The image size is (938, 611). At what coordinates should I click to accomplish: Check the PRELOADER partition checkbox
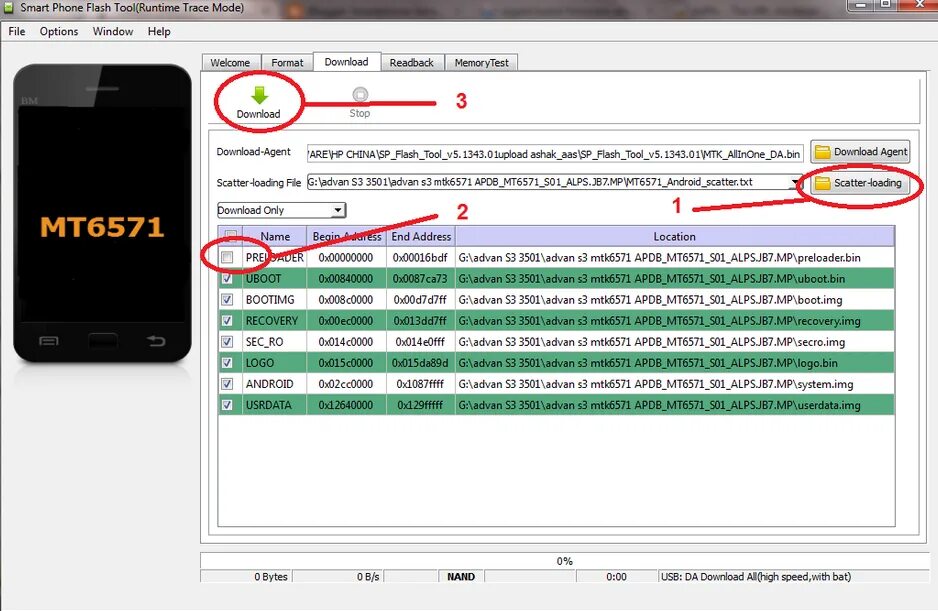(x=228, y=257)
